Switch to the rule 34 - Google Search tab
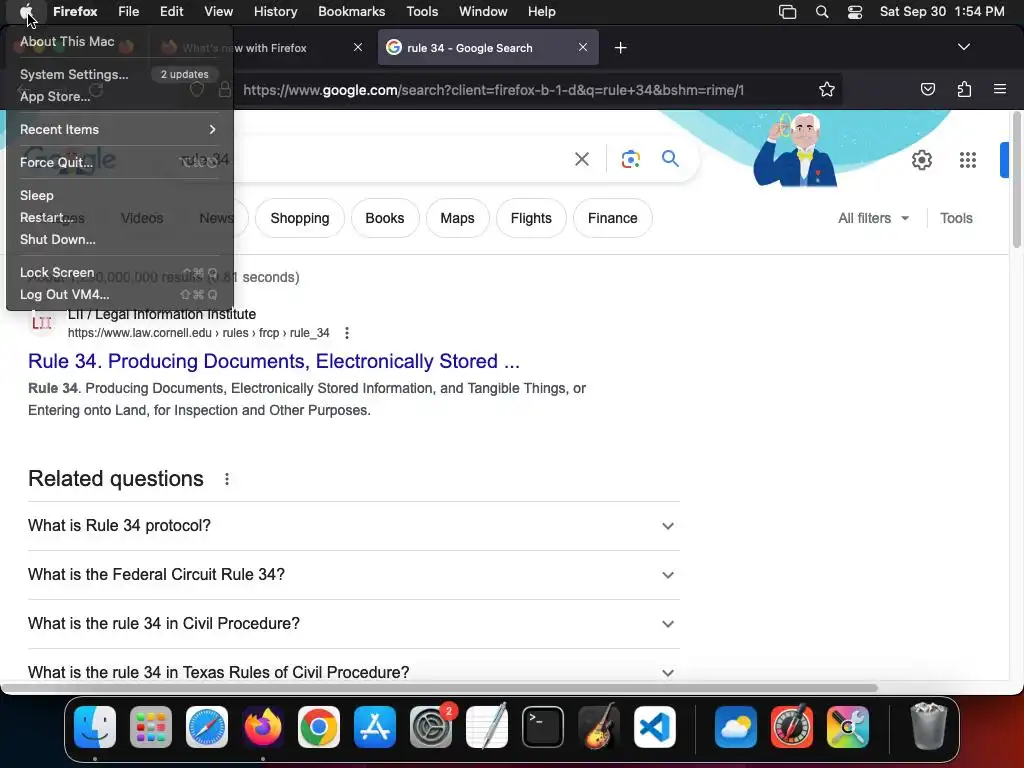Screen dimensions: 1024x768 pyautogui.click(x=488, y=48)
